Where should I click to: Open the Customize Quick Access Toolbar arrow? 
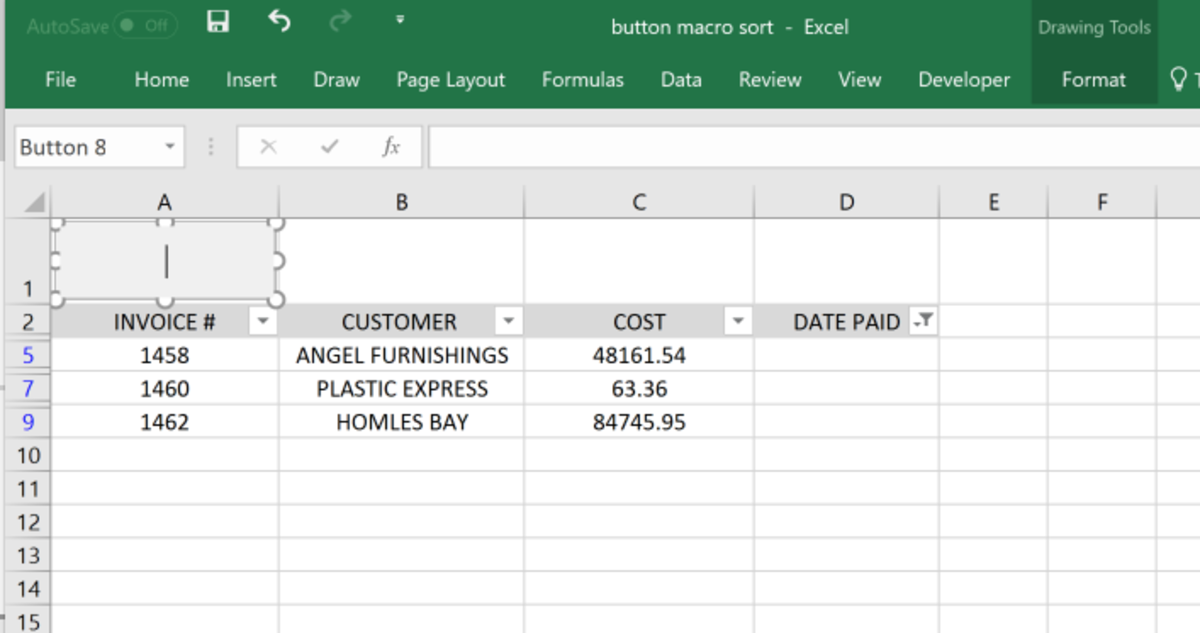coord(400,20)
